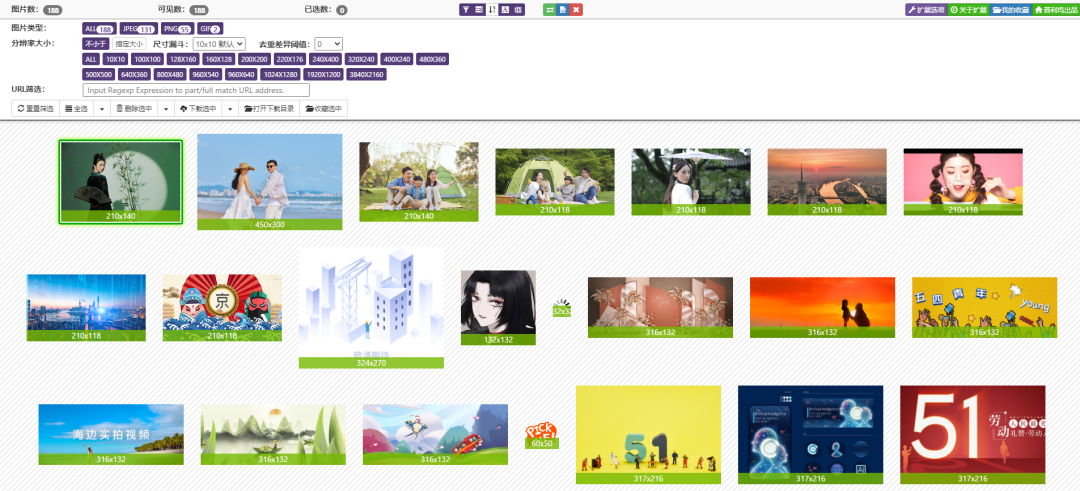Open the 尺寸漏斗 10x10 默认 dropdown
This screenshot has height=491, width=1080.
(x=219, y=43)
